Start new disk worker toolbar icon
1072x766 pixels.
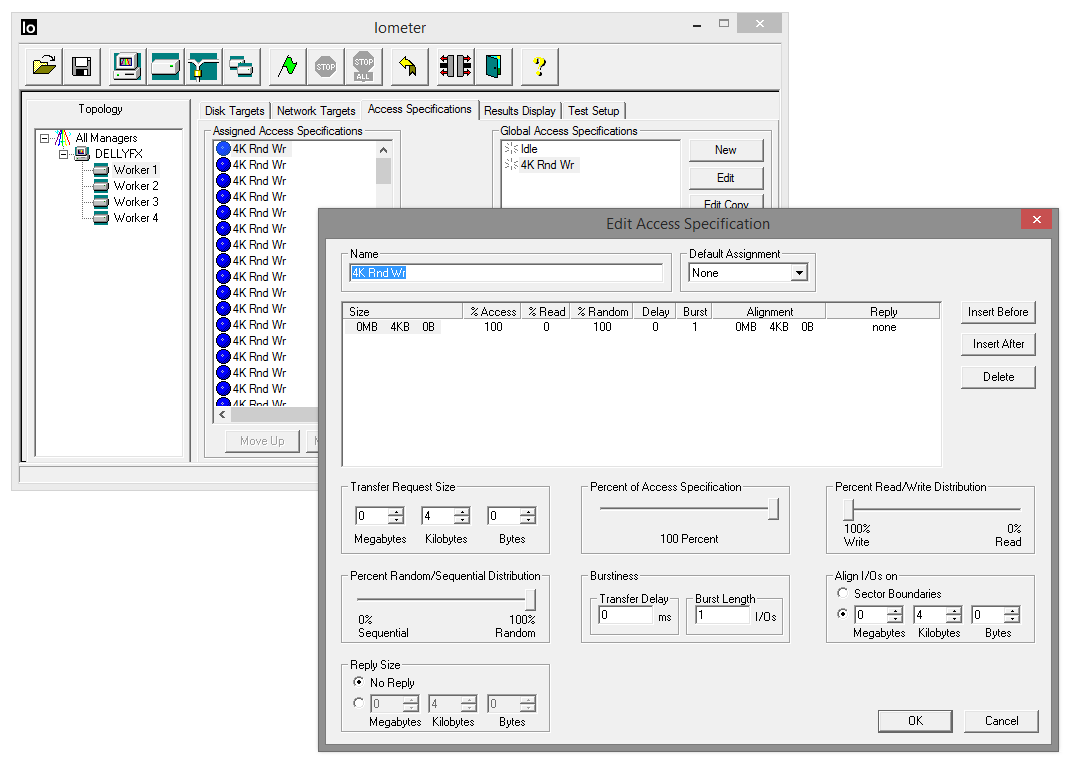[165, 66]
